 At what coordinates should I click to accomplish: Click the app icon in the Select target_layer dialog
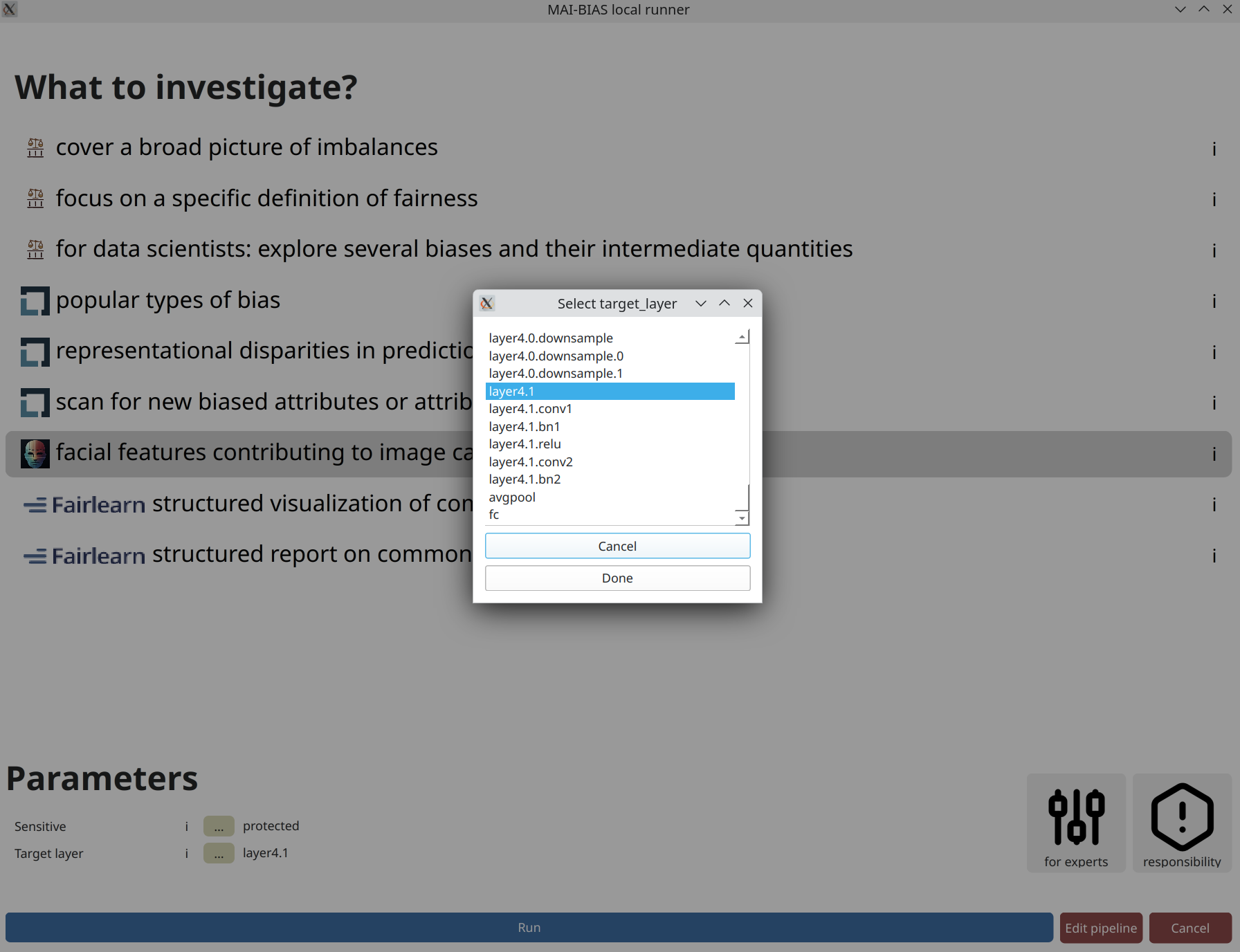click(488, 303)
